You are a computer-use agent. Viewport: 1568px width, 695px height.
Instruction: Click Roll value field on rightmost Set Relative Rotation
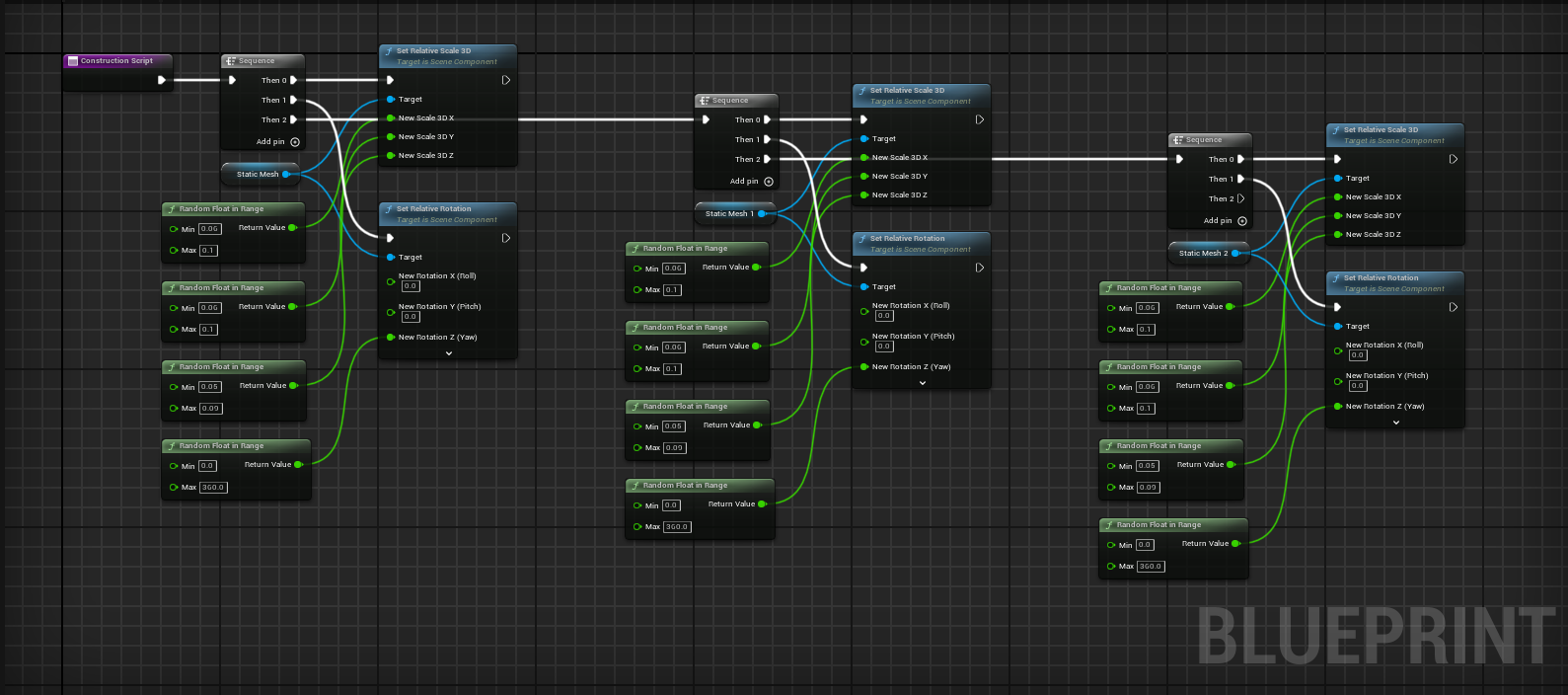(x=1358, y=355)
